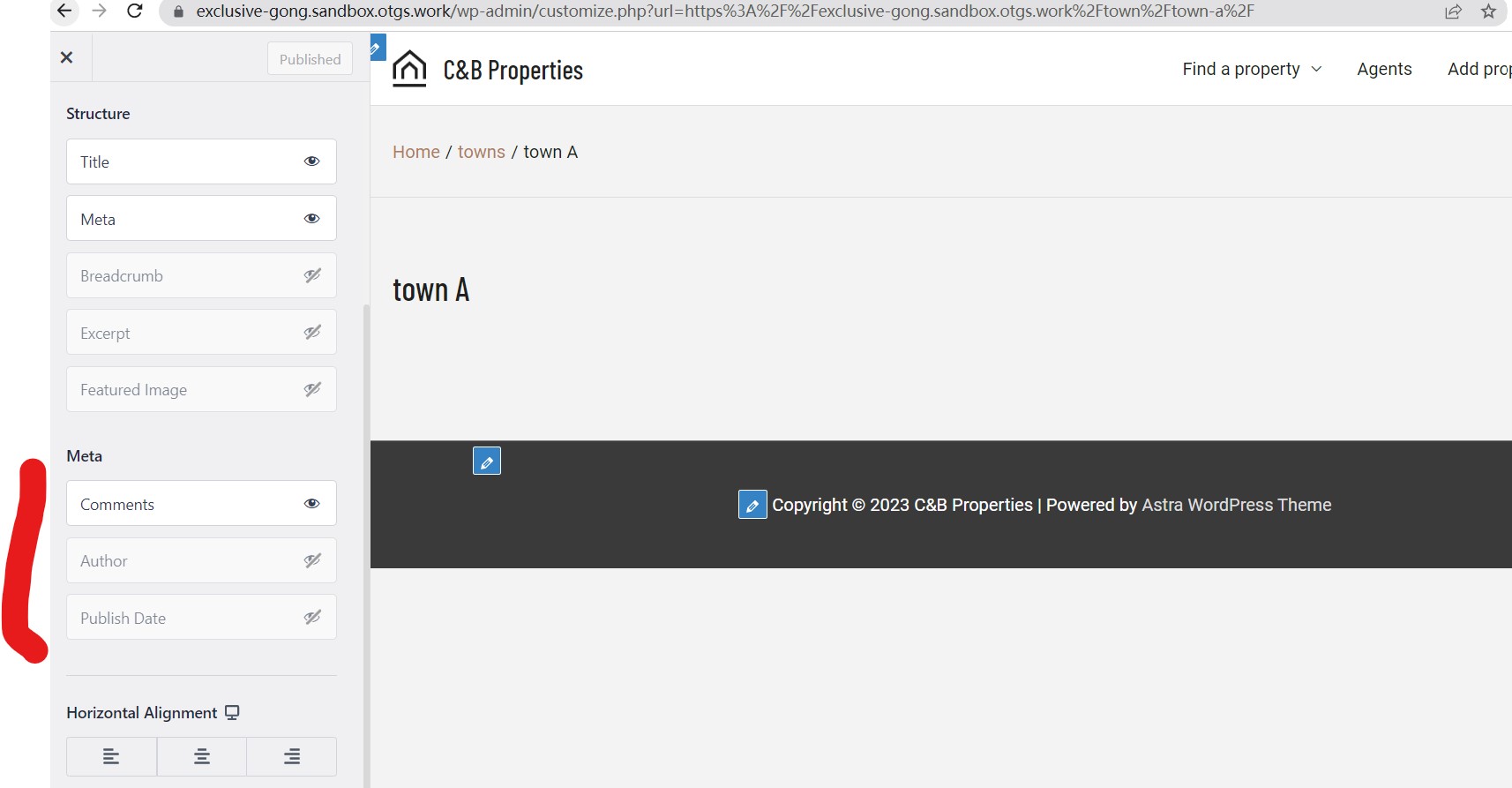Hide the Title structure element
Image resolution: width=1512 pixels, height=788 pixels.
pos(312,161)
